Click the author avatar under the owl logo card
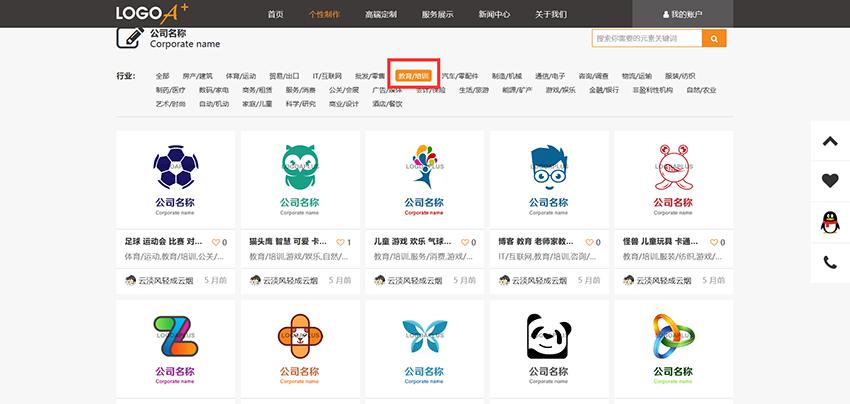This screenshot has height=404, width=850. tap(255, 280)
